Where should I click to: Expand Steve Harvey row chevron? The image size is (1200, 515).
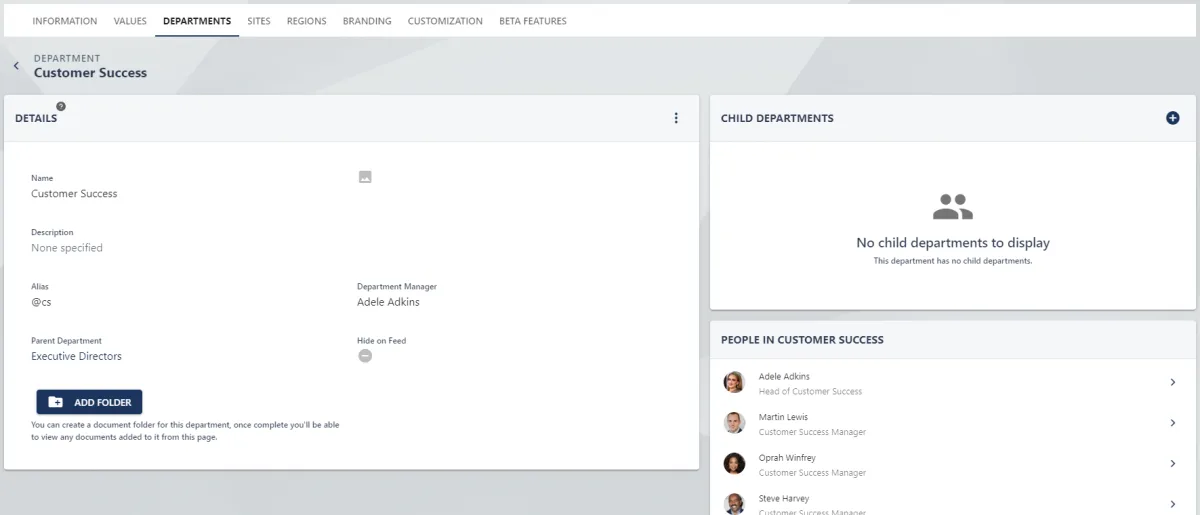(x=1173, y=504)
